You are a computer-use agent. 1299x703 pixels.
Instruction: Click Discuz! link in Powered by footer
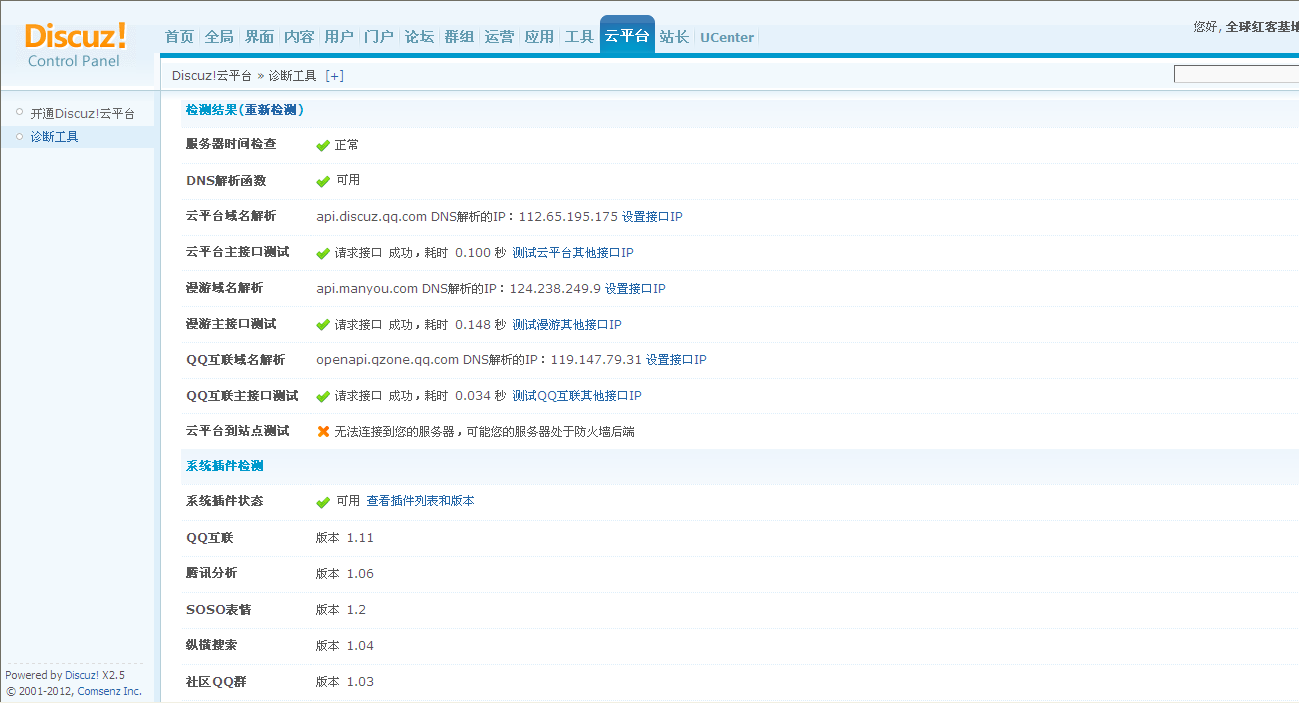click(82, 675)
